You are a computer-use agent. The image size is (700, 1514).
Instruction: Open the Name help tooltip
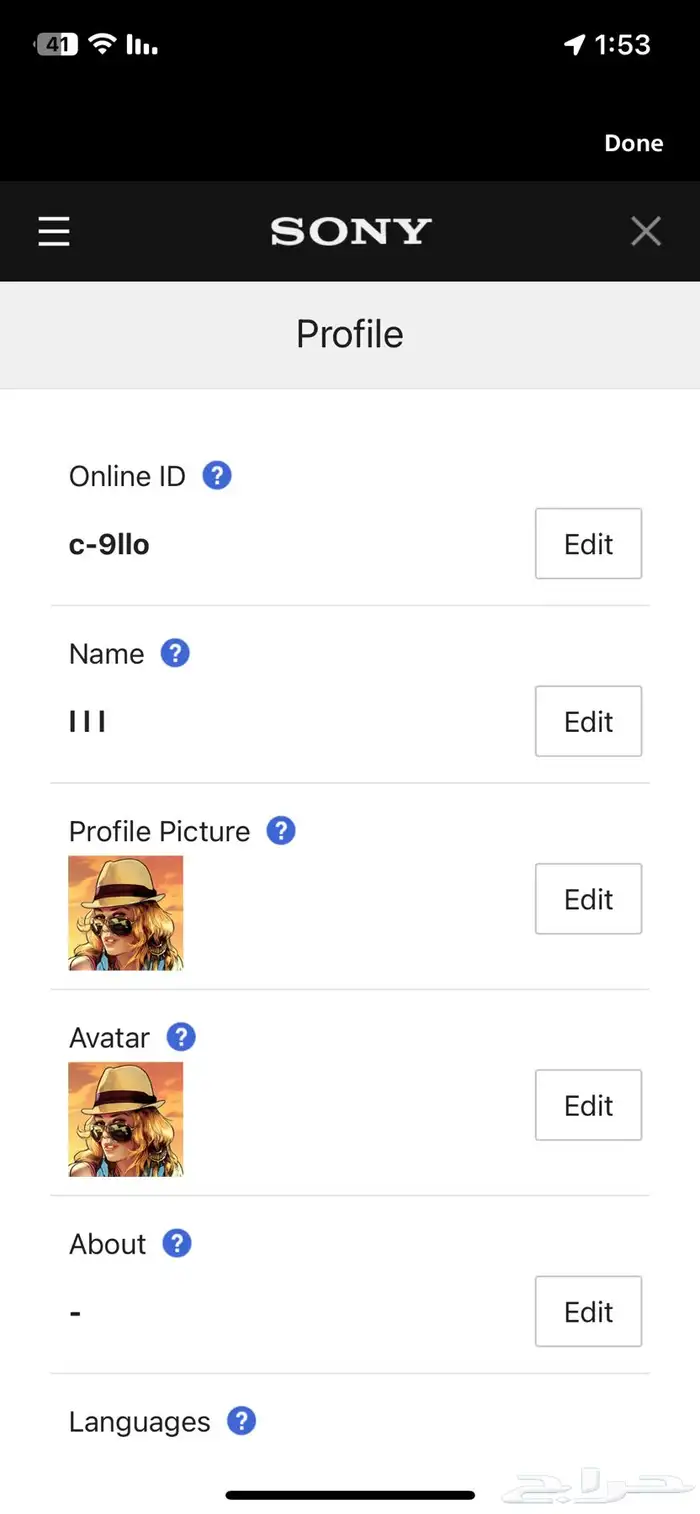[174, 653]
